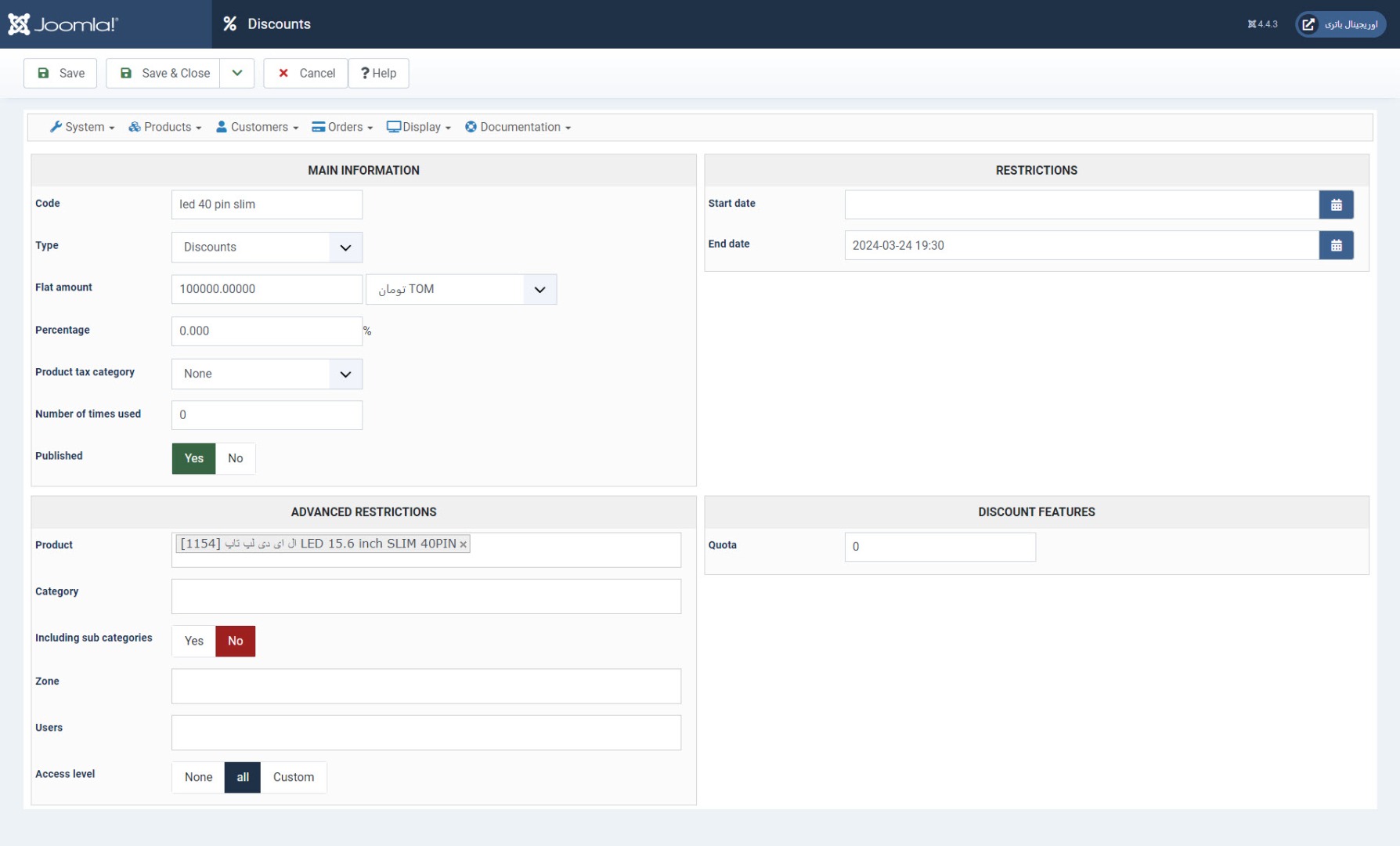Set Published to No
Image resolution: width=1400 pixels, height=846 pixels.
coord(235,459)
